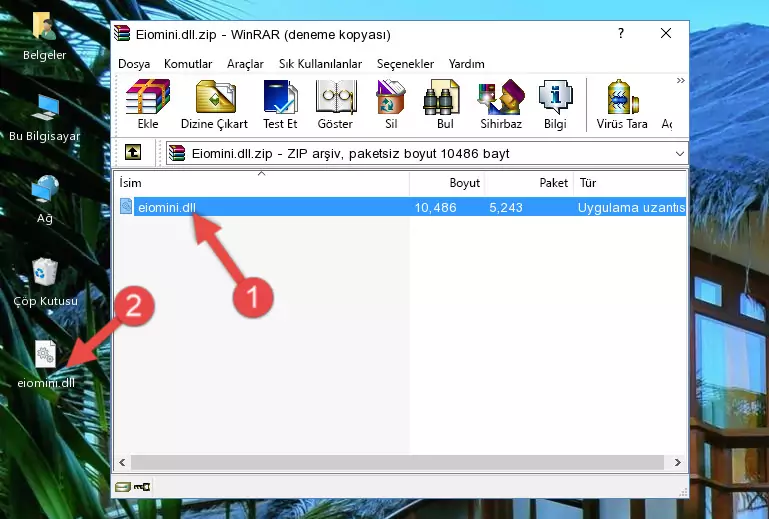Click the horizontal scrollbar track
Screen dimensions: 769x519
coord(397,462)
